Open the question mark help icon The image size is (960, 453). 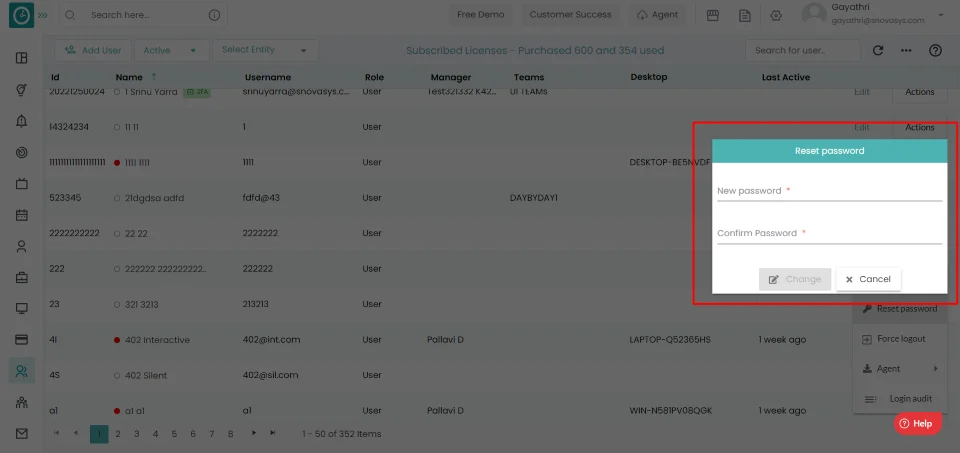pos(935,50)
